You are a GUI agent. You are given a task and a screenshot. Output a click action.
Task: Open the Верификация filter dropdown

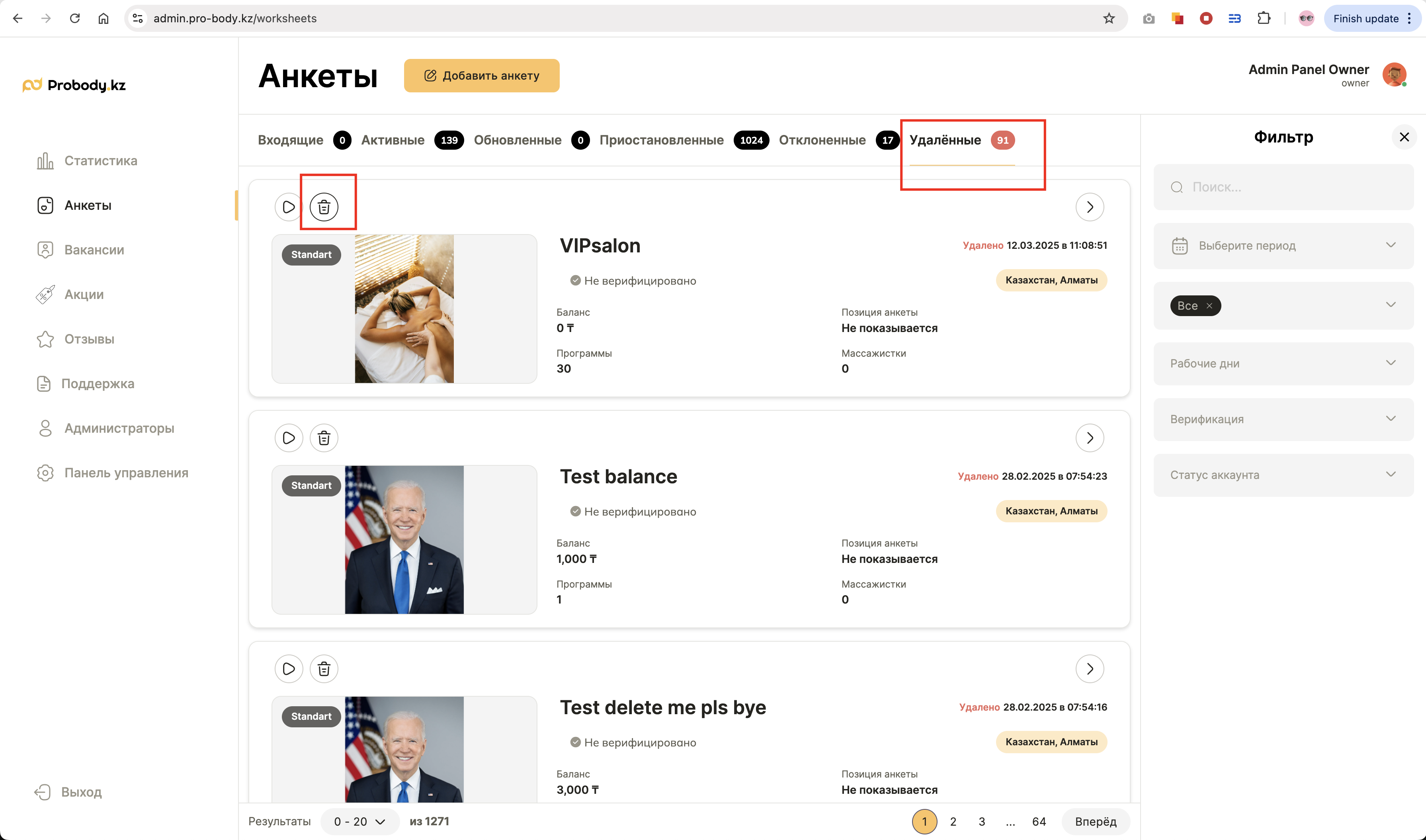click(x=1283, y=419)
